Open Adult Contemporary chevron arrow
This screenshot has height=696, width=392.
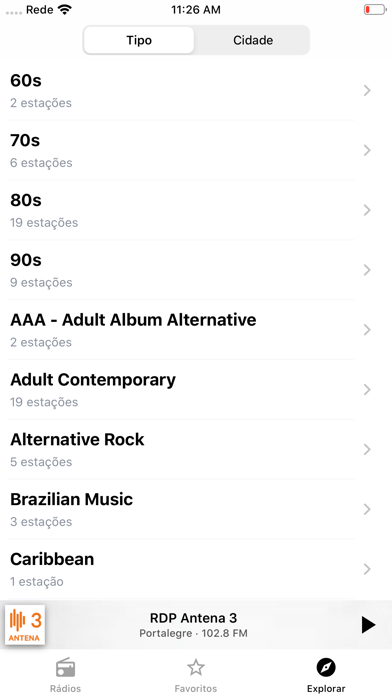367,390
